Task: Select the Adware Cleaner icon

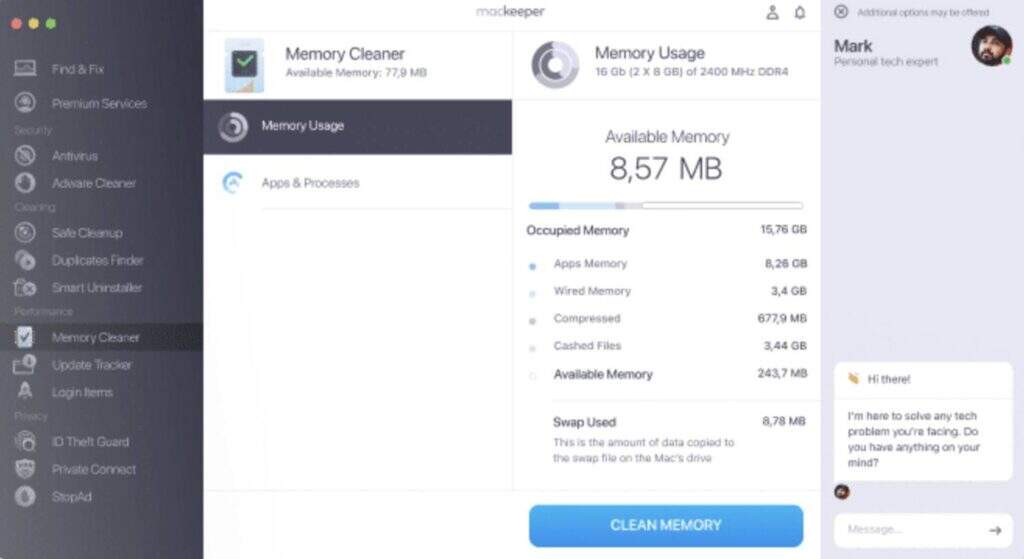Action: 25,183
